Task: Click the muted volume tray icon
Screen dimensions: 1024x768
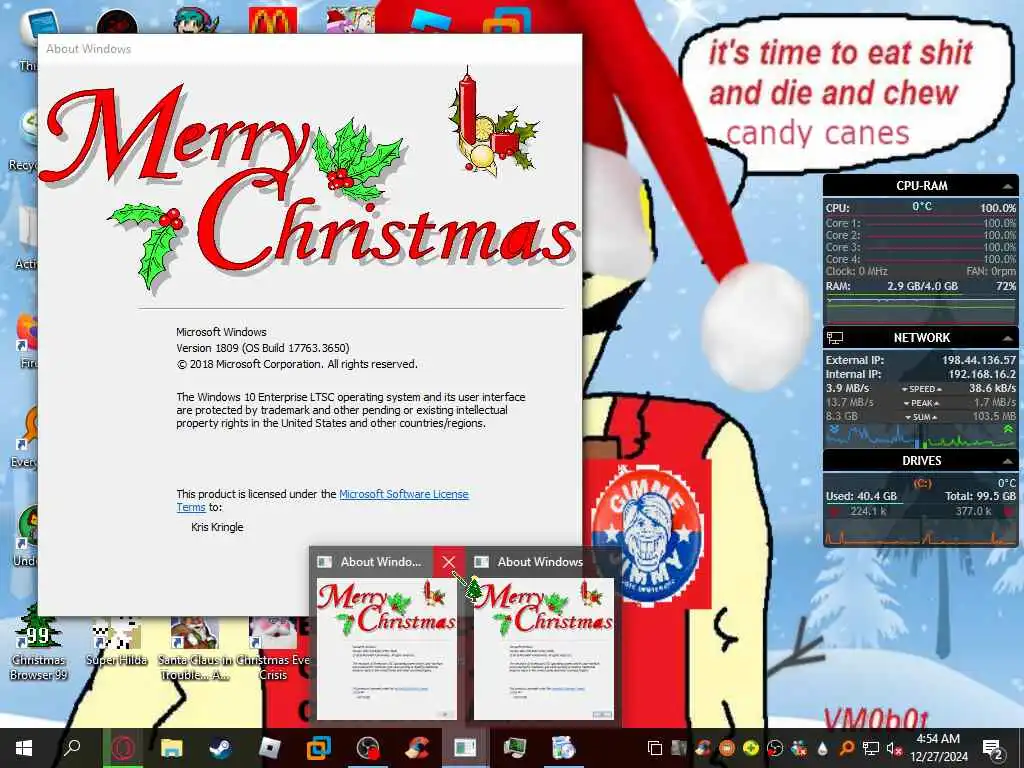Action: click(x=894, y=748)
